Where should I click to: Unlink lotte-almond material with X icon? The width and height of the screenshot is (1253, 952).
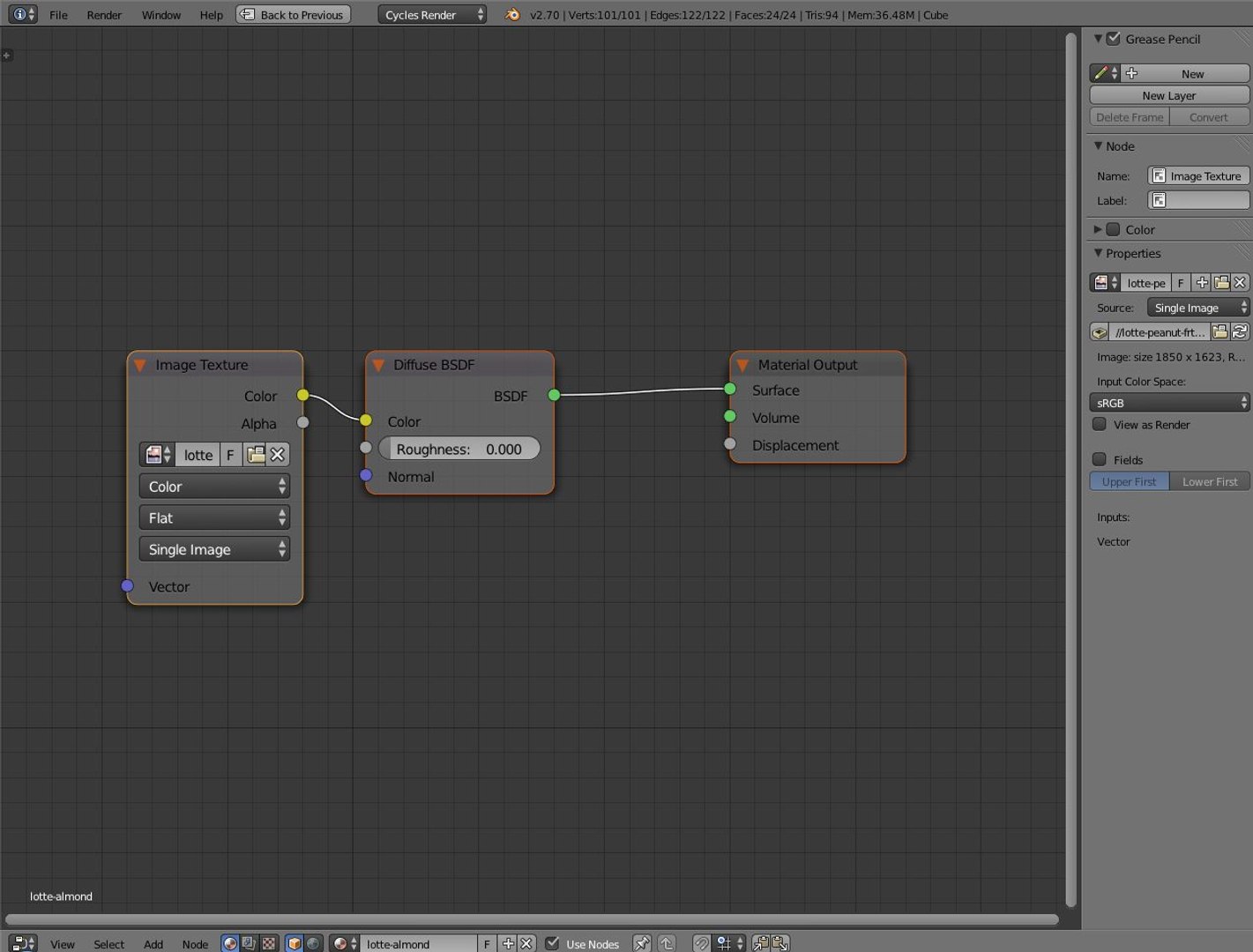[x=526, y=943]
